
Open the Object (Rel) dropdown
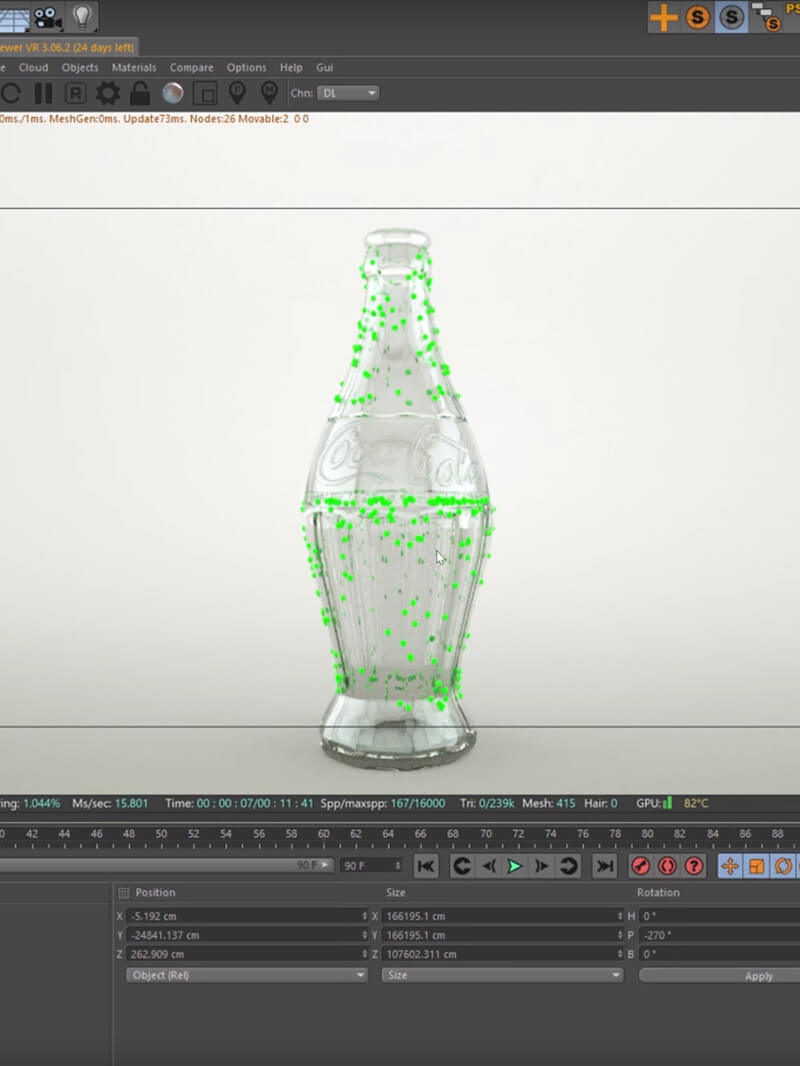(247, 975)
